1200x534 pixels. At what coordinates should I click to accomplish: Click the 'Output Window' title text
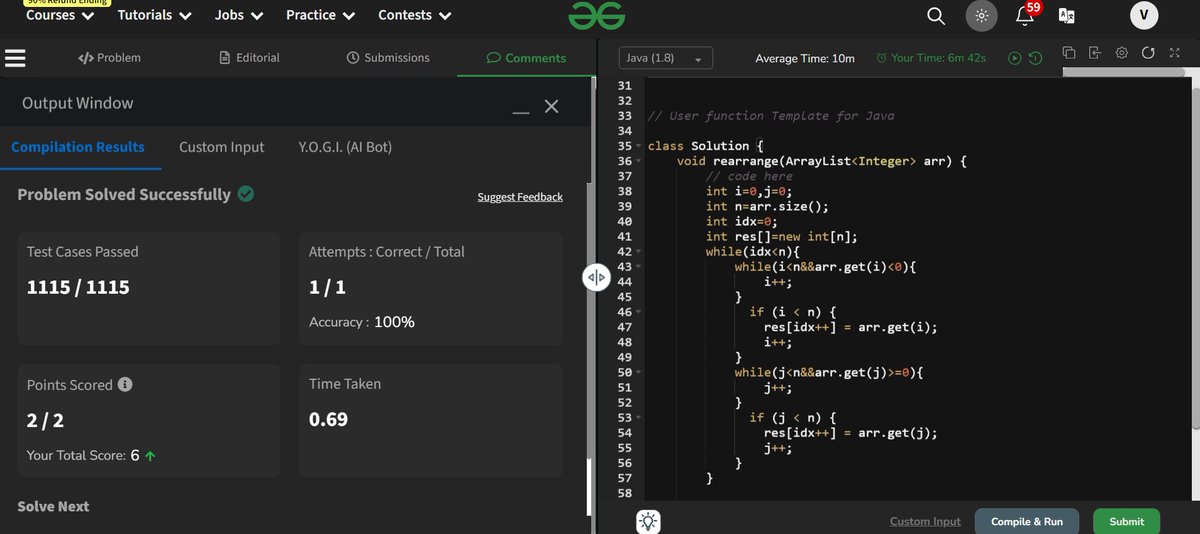click(x=77, y=103)
